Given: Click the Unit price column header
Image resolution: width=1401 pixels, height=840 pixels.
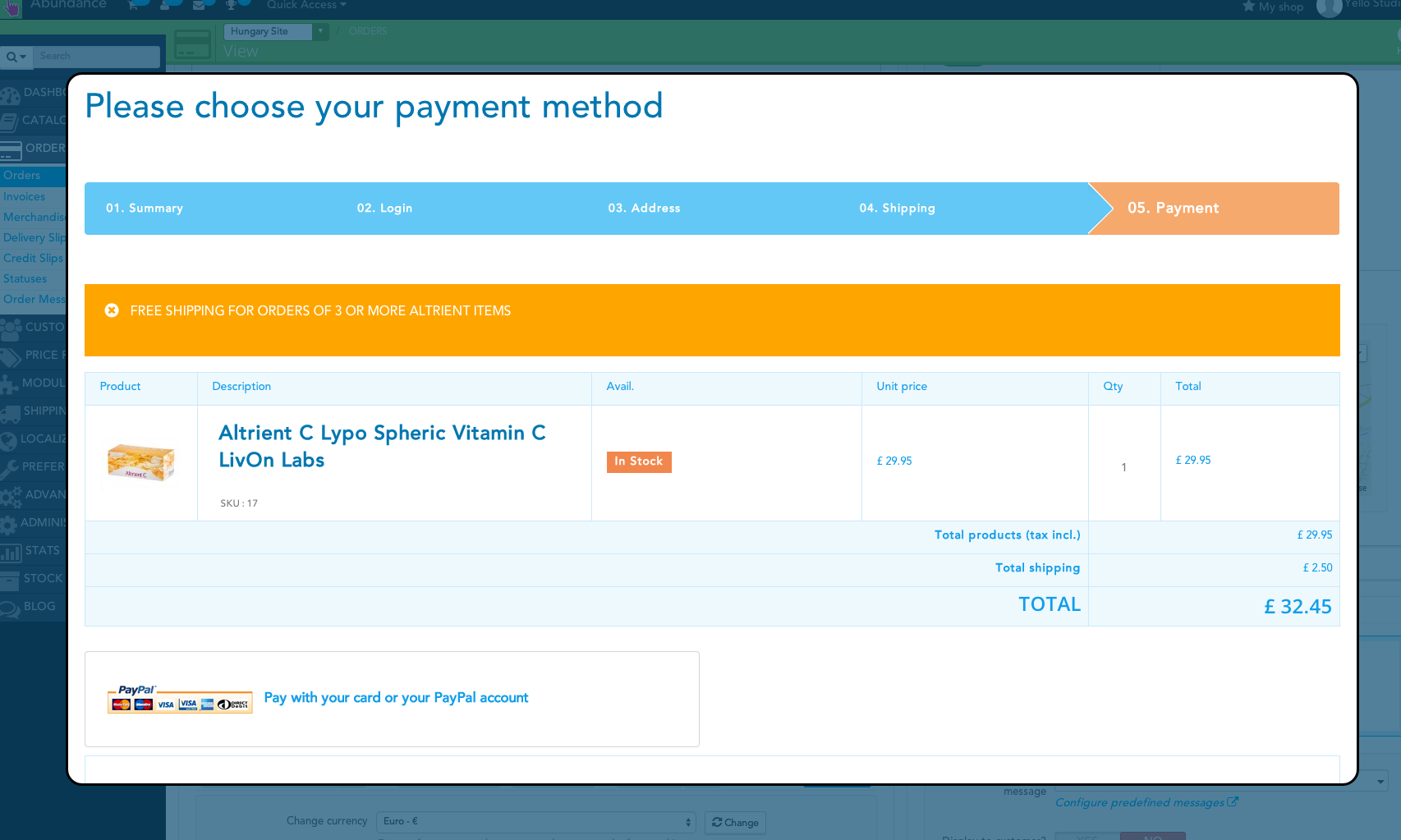Looking at the screenshot, I should [902, 387].
